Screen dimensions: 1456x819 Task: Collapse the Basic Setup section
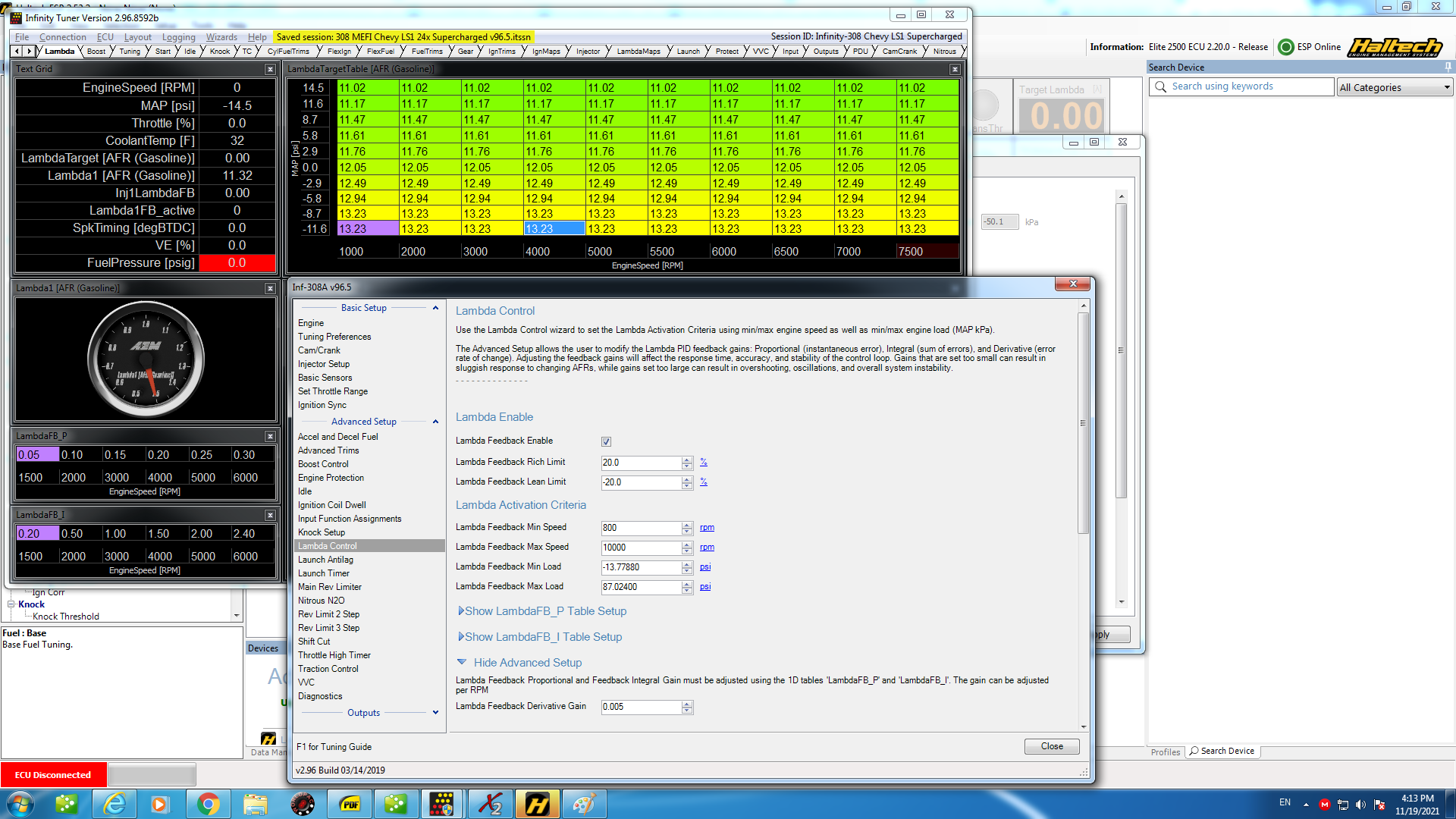point(435,308)
